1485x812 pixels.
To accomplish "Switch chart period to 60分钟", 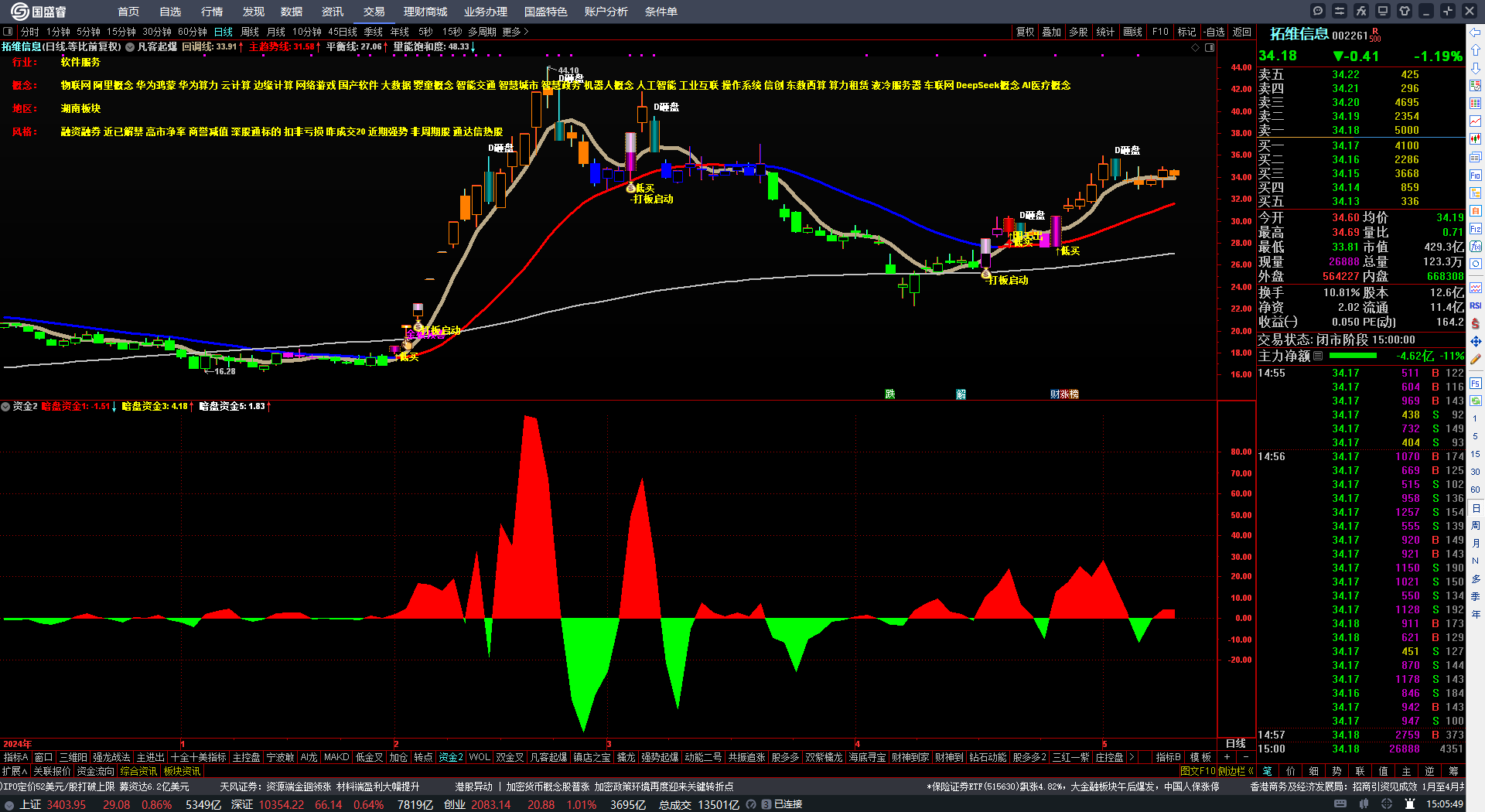I will [193, 32].
